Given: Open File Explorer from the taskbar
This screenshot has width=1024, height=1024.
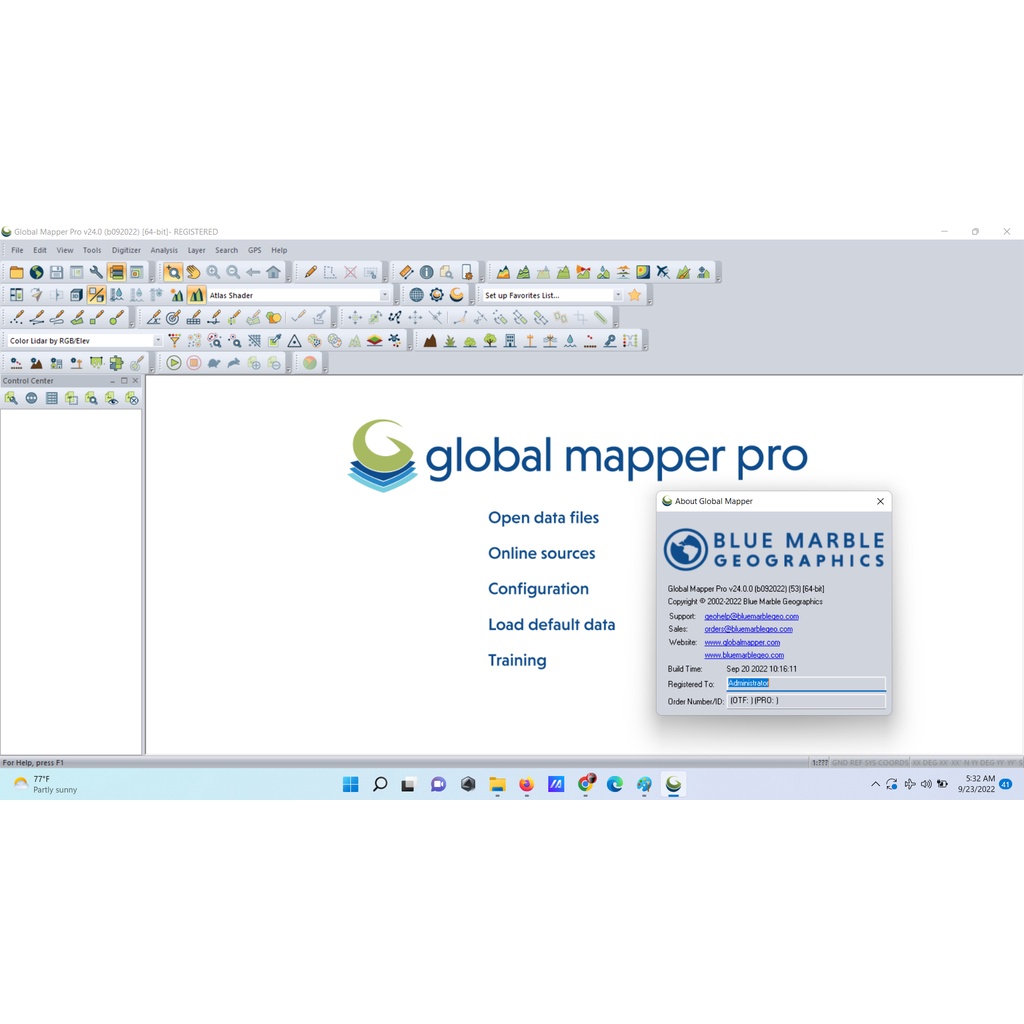Looking at the screenshot, I should coord(498,784).
